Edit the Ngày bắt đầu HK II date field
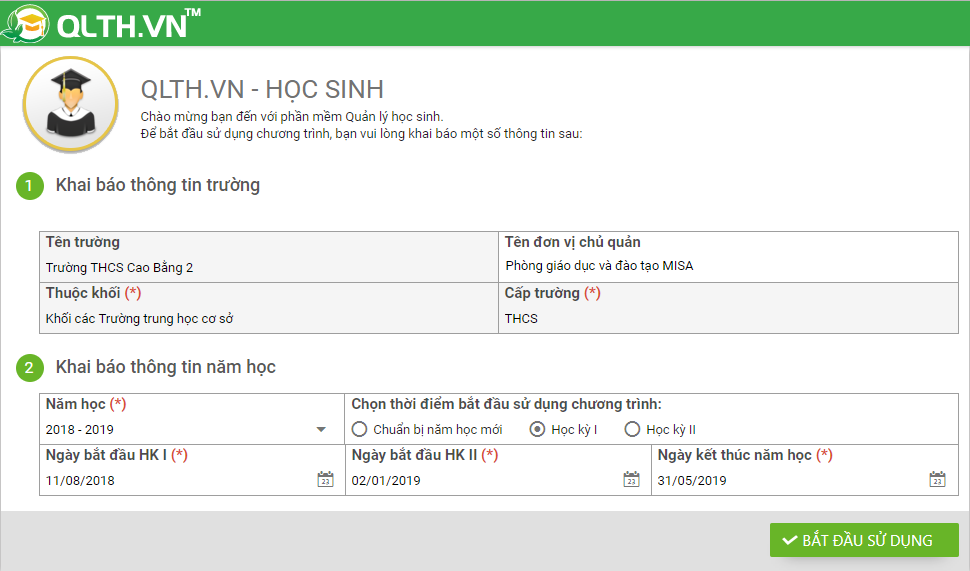 480,481
